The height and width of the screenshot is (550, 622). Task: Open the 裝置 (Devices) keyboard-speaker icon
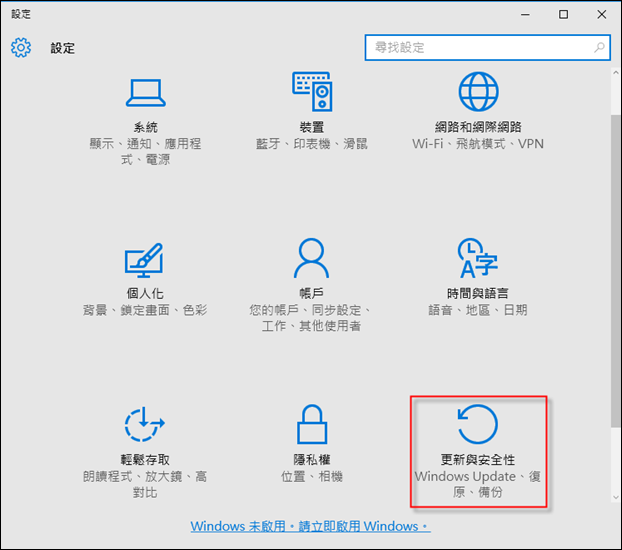click(x=312, y=92)
